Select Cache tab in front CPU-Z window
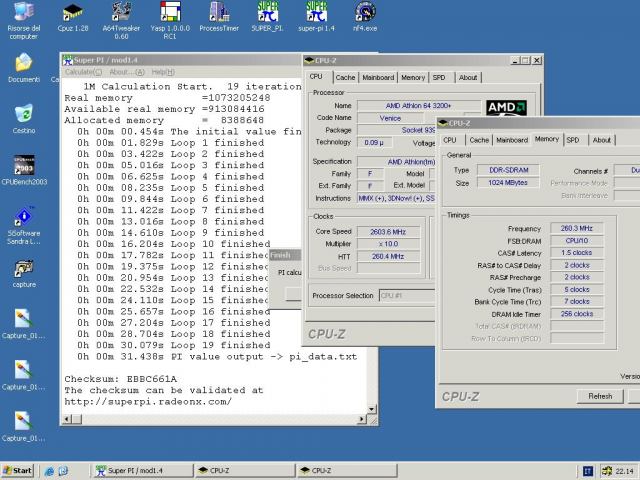 pyautogui.click(x=479, y=140)
